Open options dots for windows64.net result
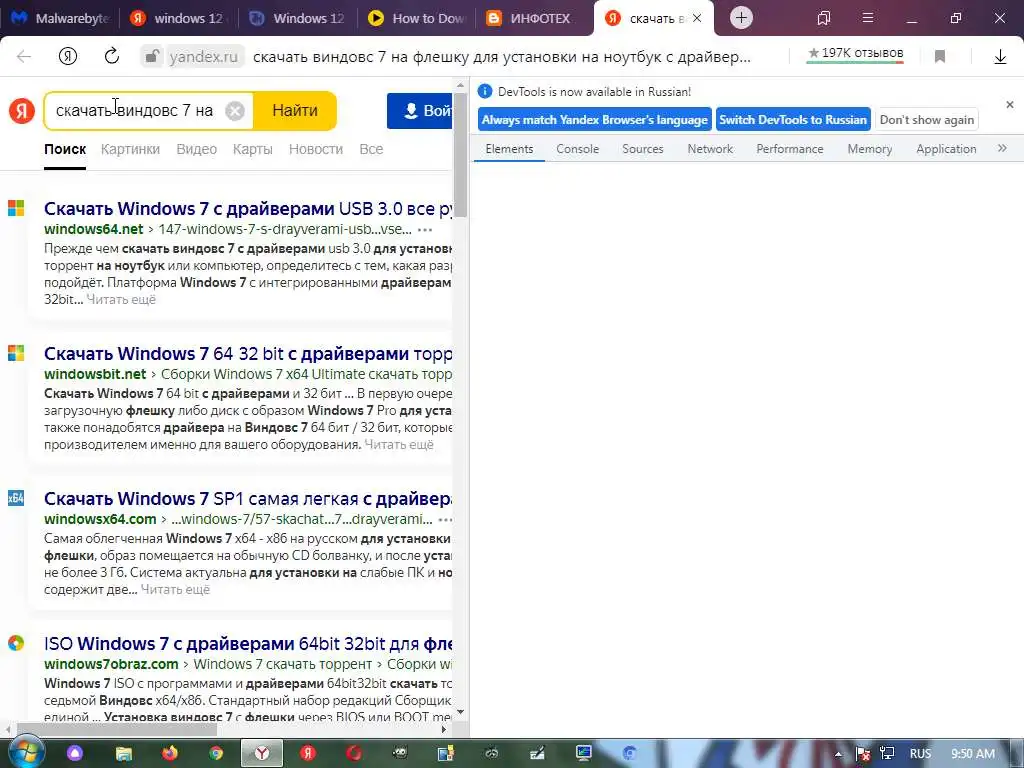Viewport: 1024px width, 768px height. click(425, 230)
